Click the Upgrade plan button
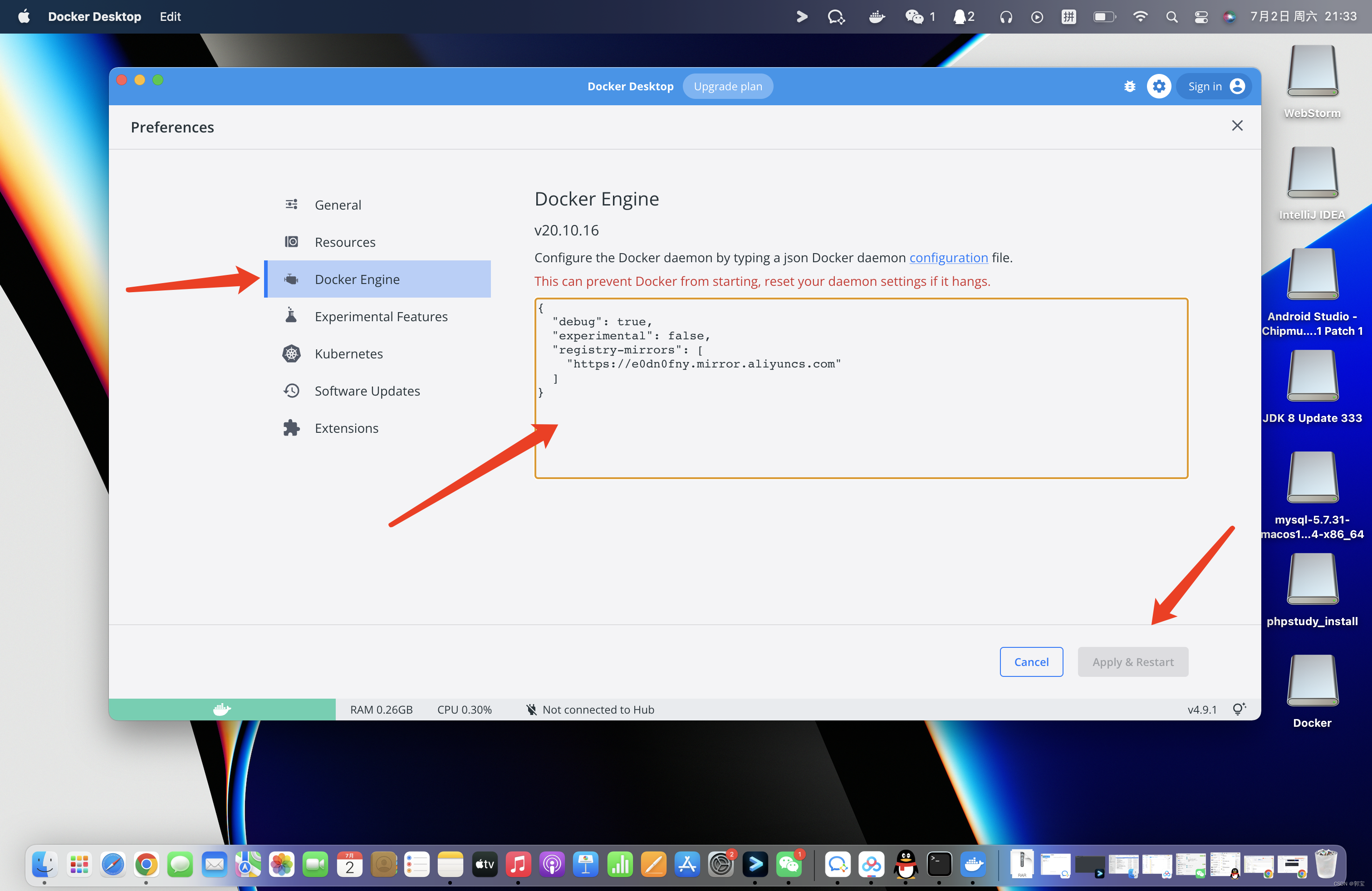This screenshot has height=891, width=1372. tap(727, 87)
